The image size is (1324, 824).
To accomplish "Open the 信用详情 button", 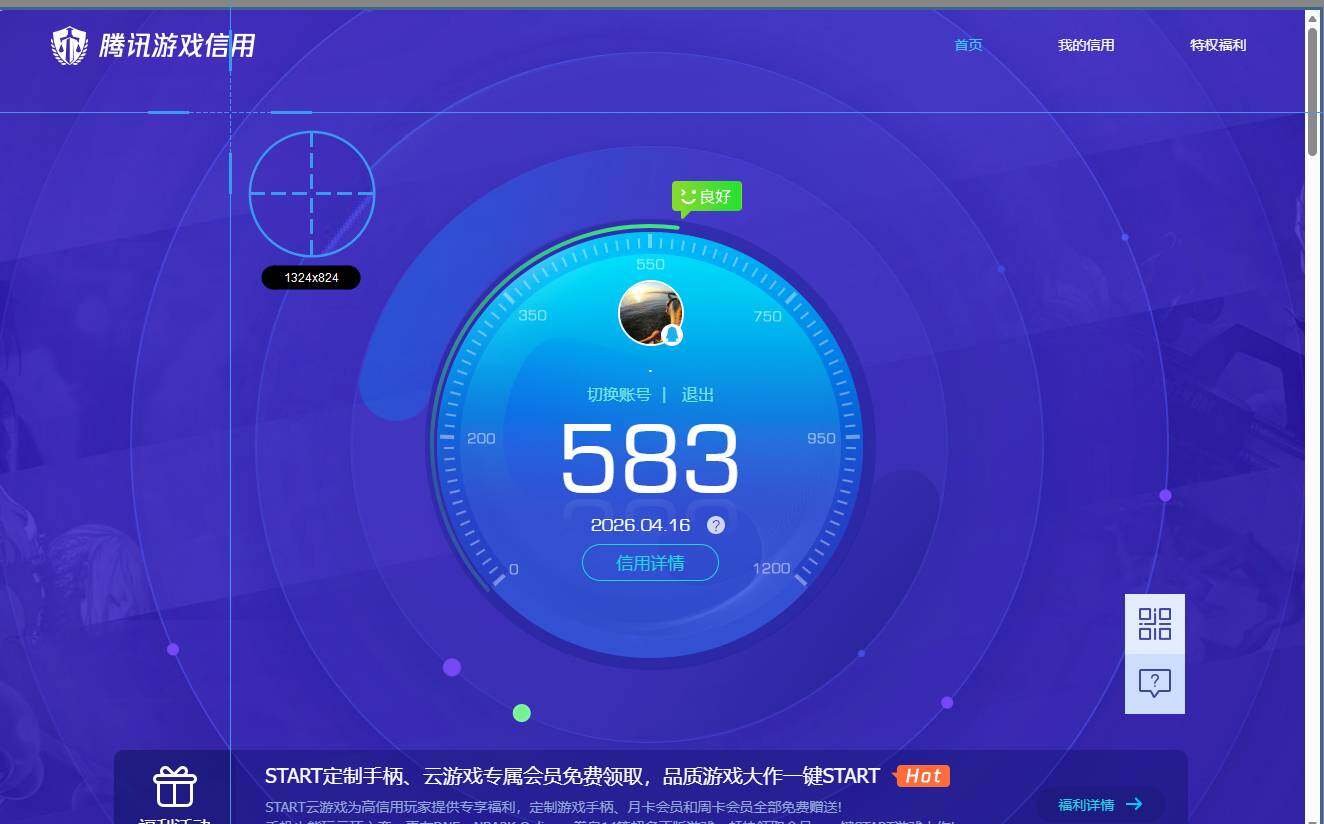I will [x=650, y=563].
